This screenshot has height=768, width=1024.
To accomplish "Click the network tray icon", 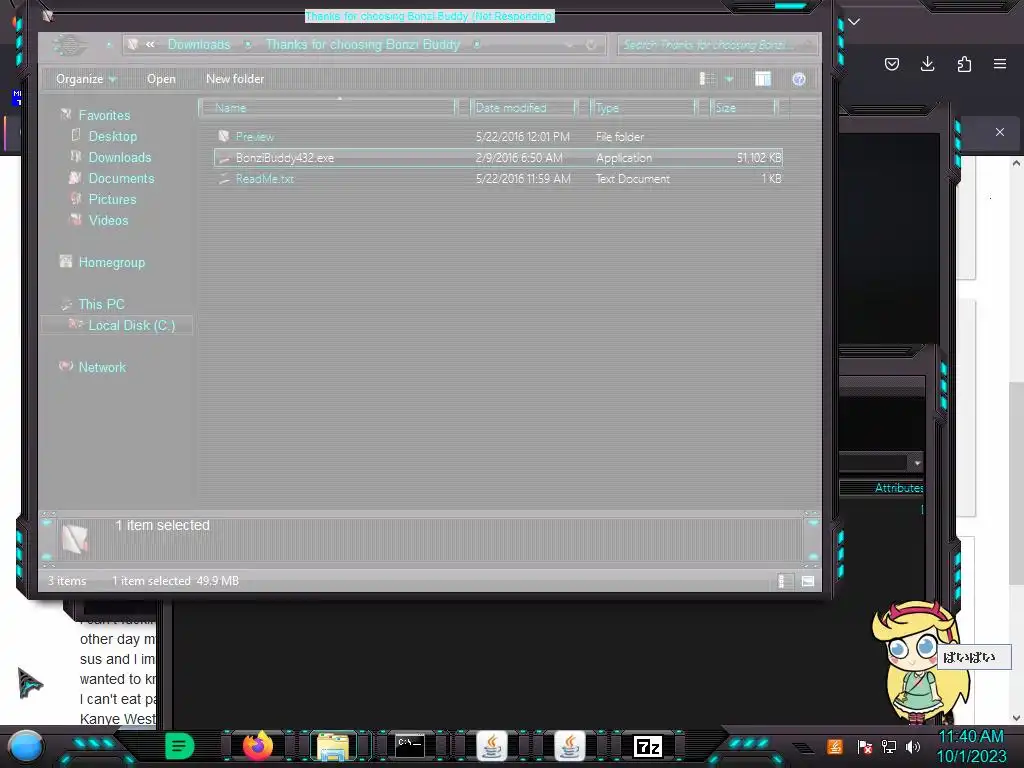I will 889,746.
